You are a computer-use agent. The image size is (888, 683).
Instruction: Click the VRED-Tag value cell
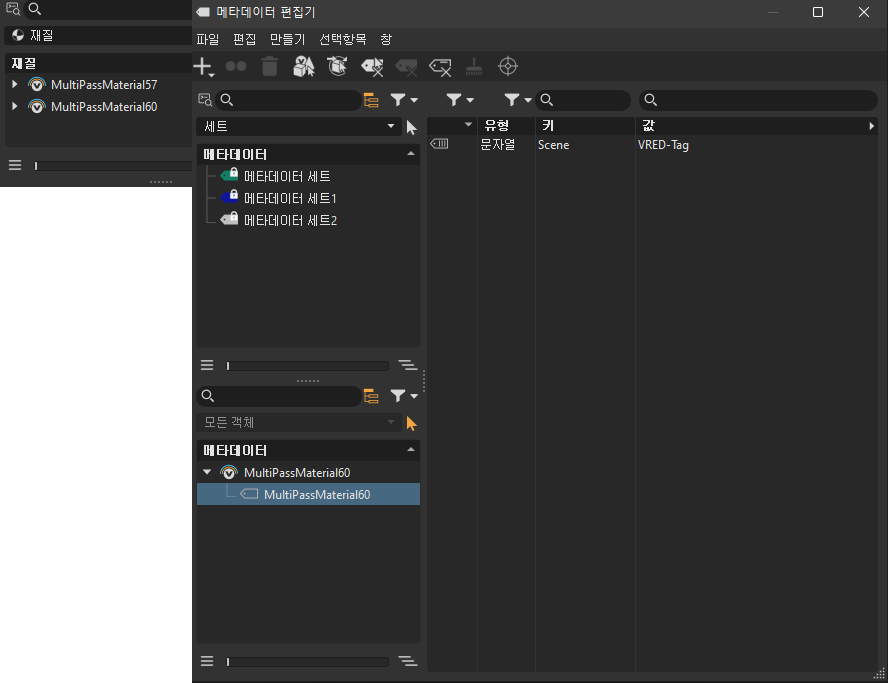(663, 145)
